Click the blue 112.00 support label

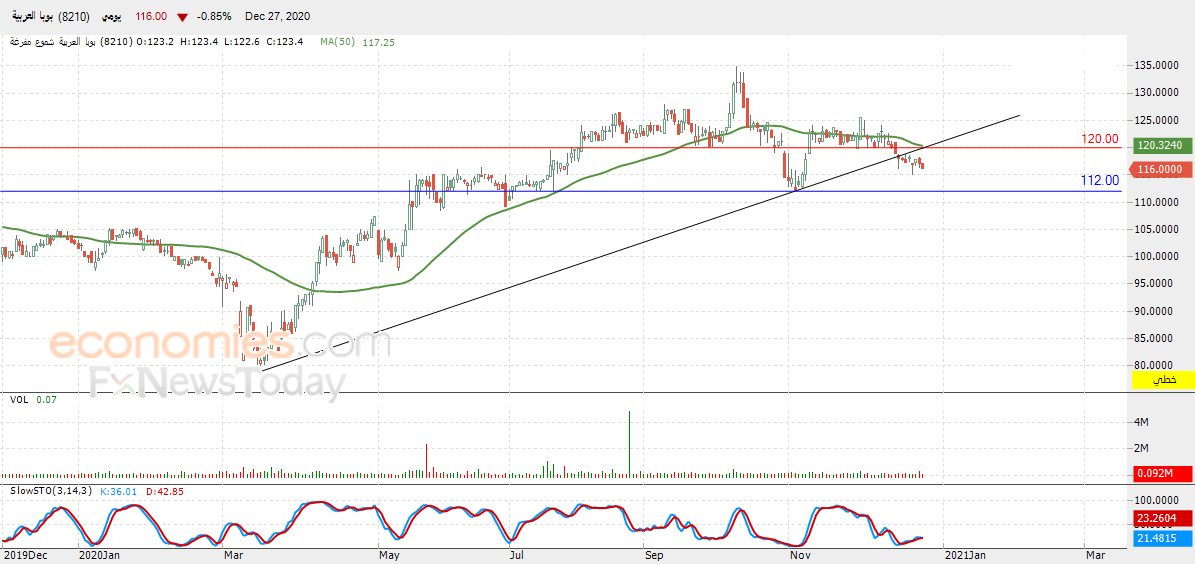click(1100, 181)
